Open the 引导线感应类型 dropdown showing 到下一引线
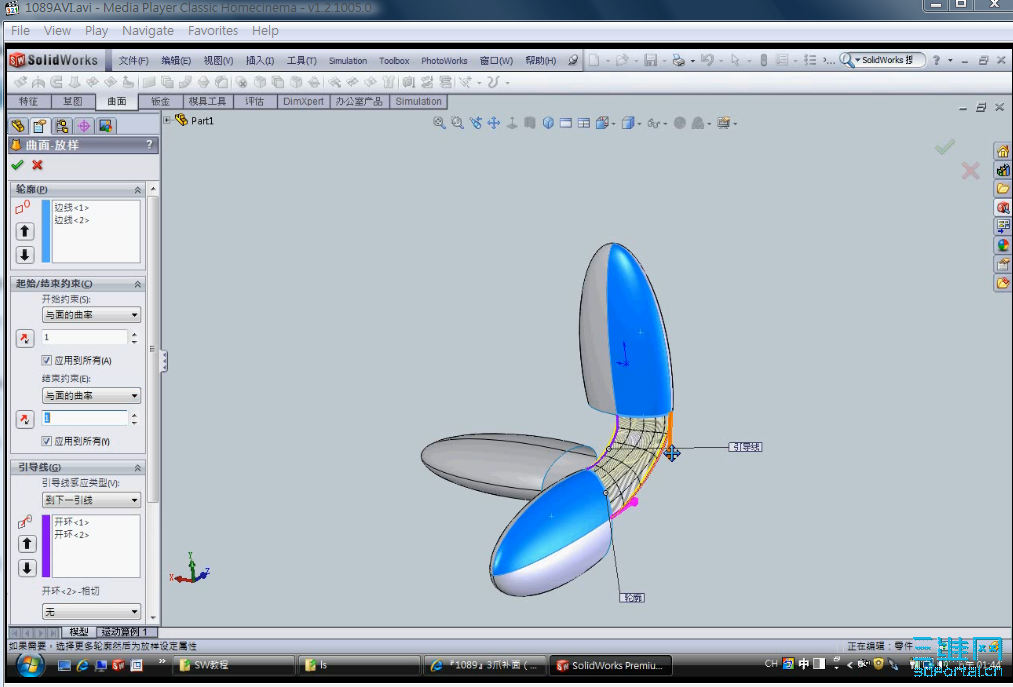 91,500
